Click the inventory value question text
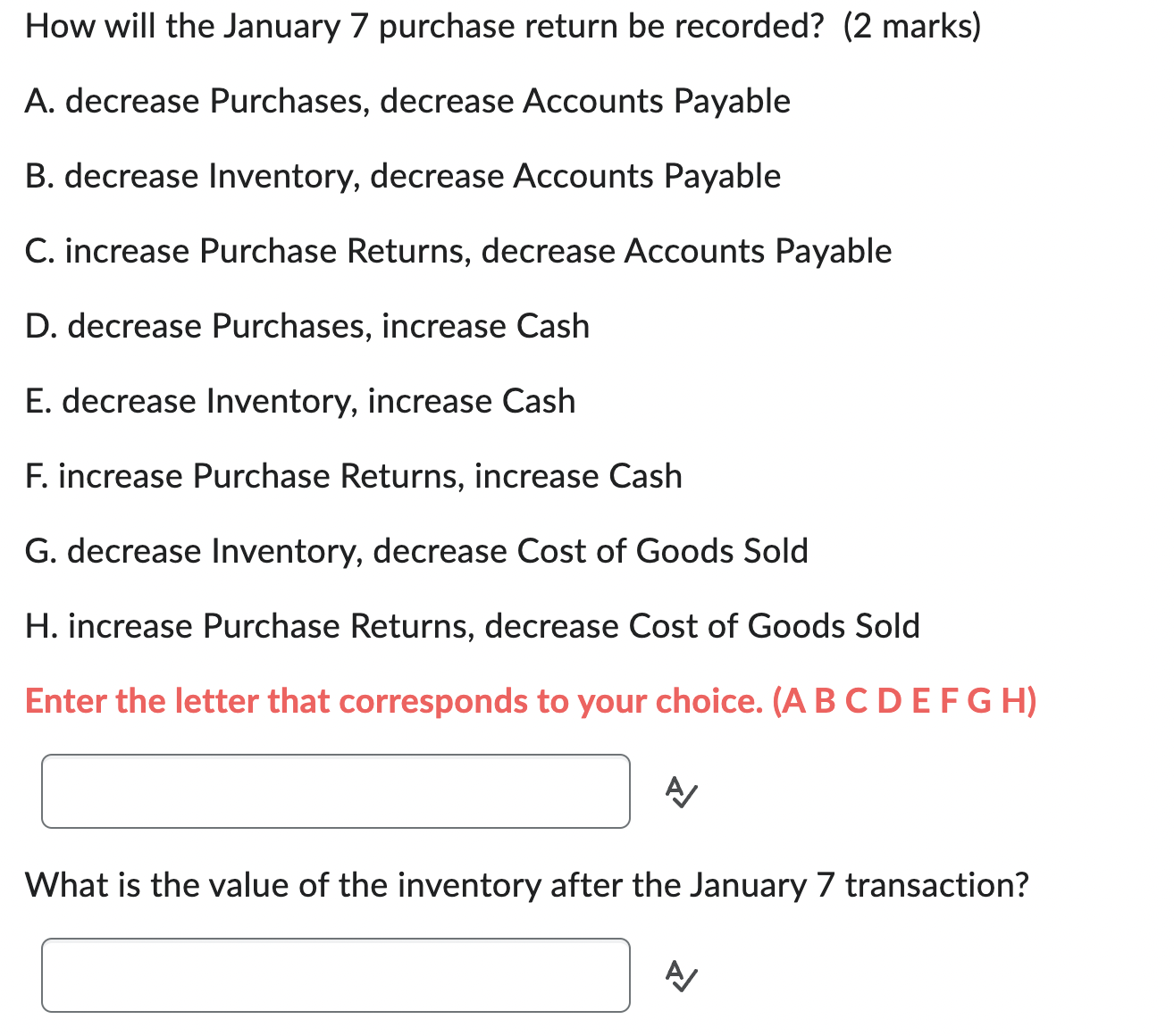This screenshot has height=1036, width=1174. 527,885
